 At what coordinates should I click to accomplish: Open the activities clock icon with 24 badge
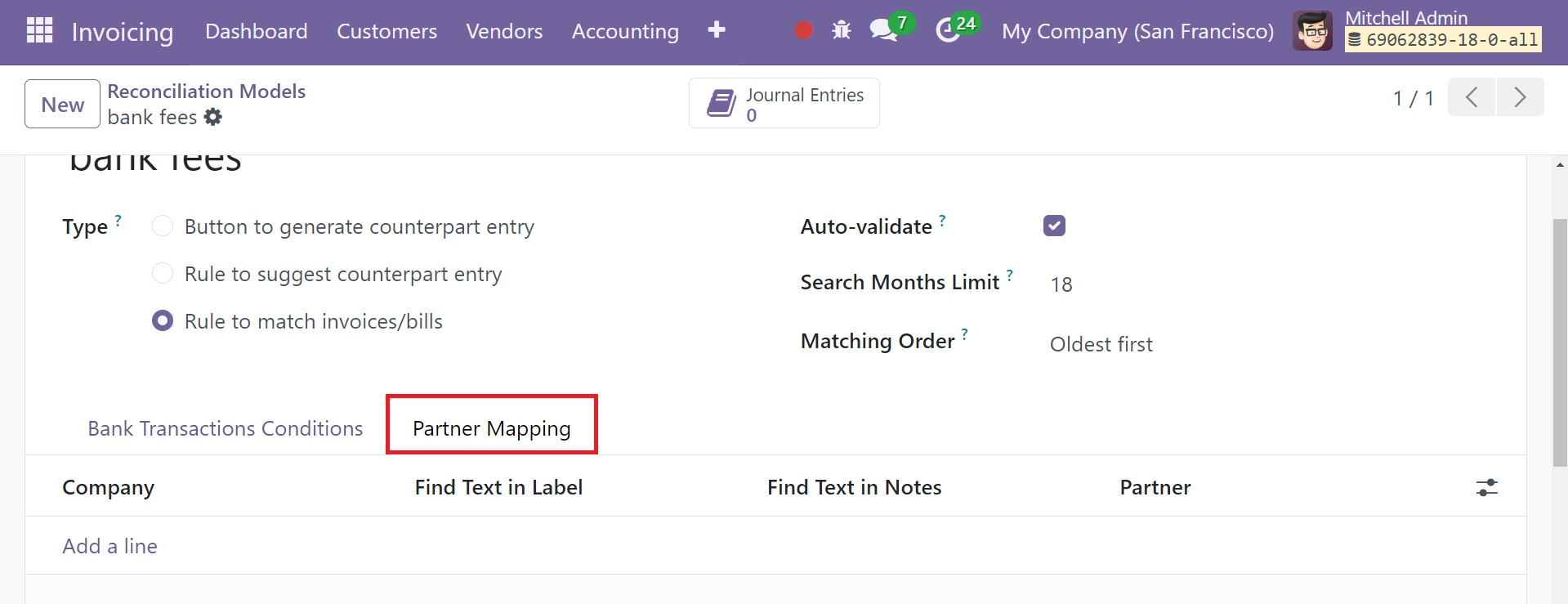[947, 31]
